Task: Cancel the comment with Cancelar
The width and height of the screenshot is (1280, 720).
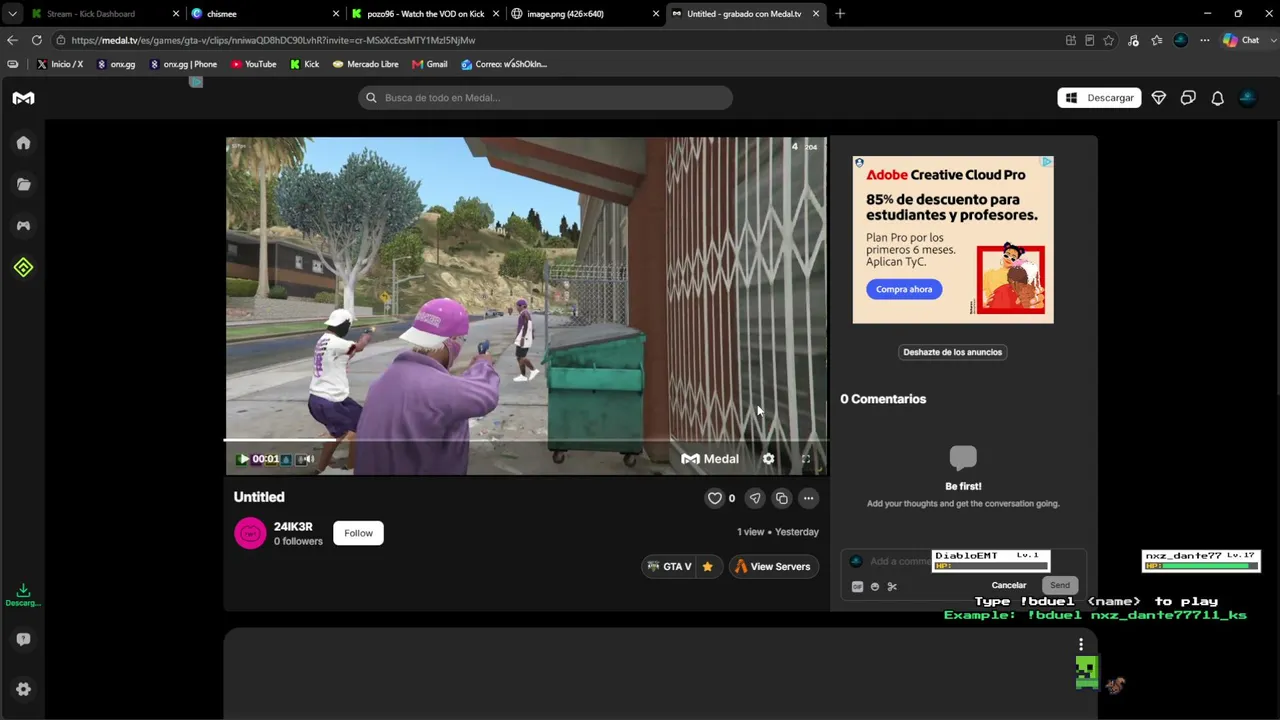Action: tap(1009, 585)
